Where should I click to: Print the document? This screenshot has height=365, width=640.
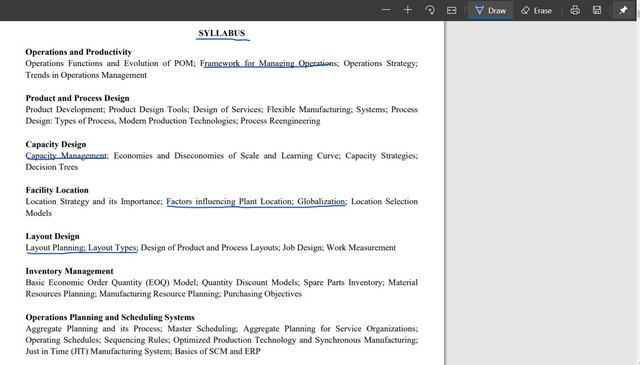(x=575, y=10)
